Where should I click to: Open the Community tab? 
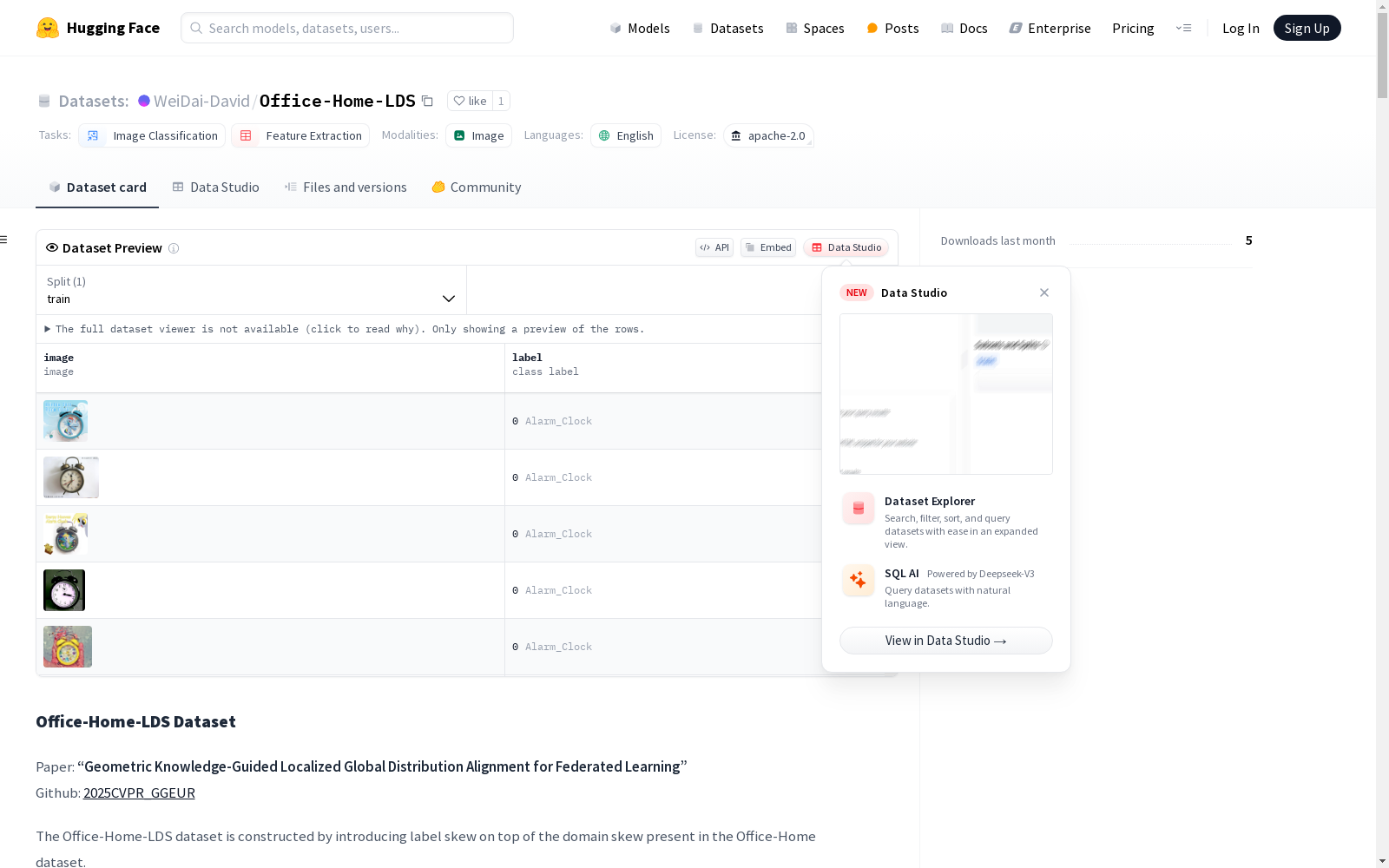[x=477, y=187]
